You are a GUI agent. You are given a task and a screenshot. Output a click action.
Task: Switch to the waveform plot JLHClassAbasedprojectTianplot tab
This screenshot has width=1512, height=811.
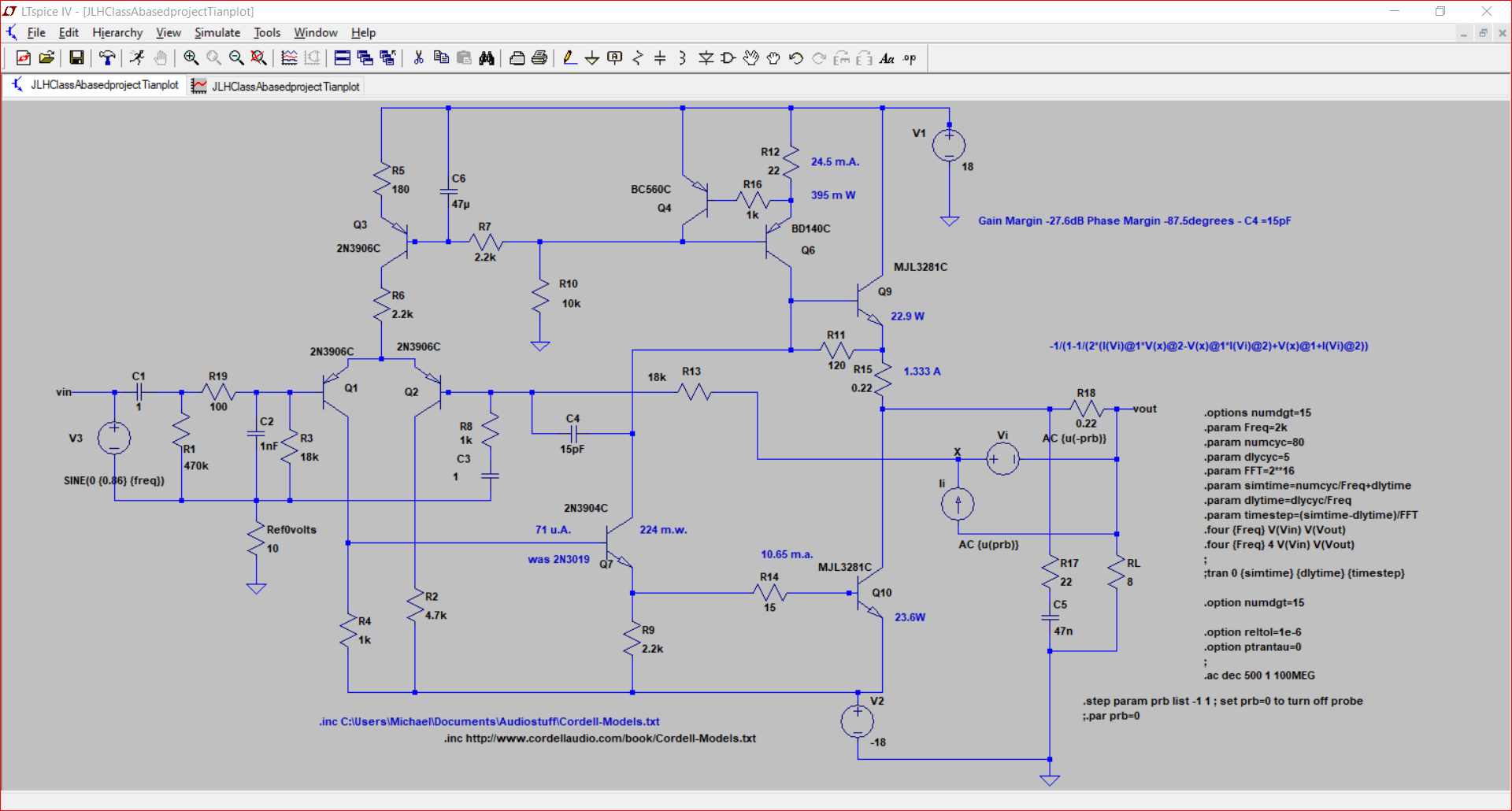tap(276, 86)
